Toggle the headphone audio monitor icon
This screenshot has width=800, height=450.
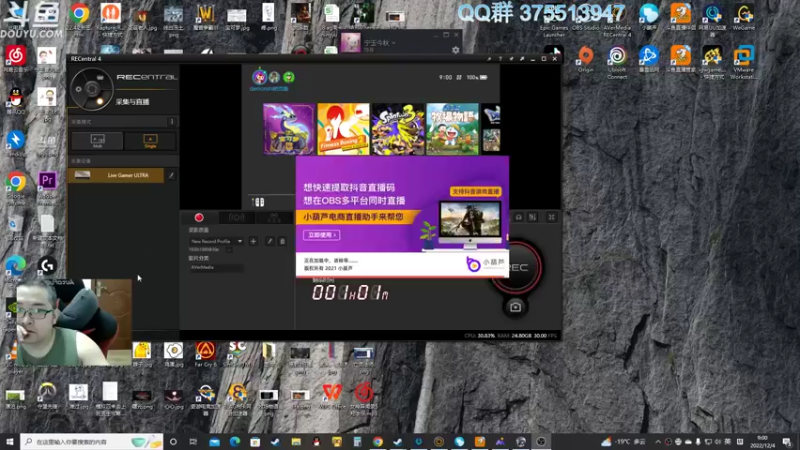[x=518, y=217]
